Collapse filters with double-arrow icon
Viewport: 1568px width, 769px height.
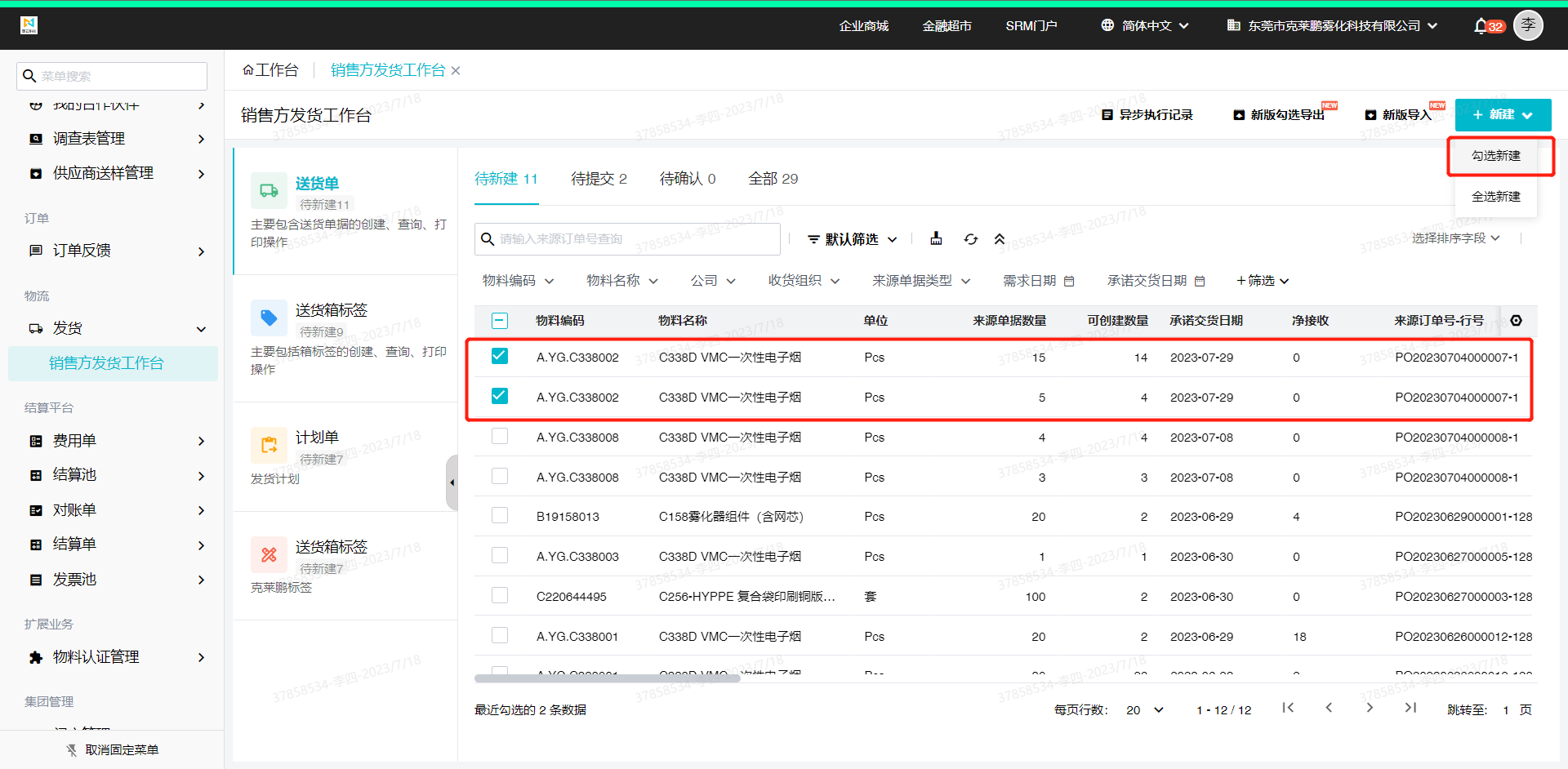(1000, 239)
